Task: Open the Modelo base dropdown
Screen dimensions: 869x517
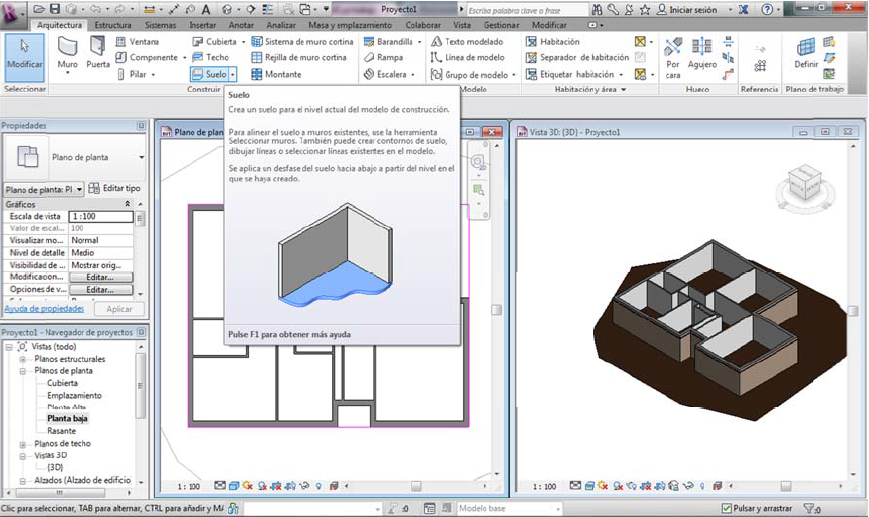Action: pyautogui.click(x=509, y=508)
